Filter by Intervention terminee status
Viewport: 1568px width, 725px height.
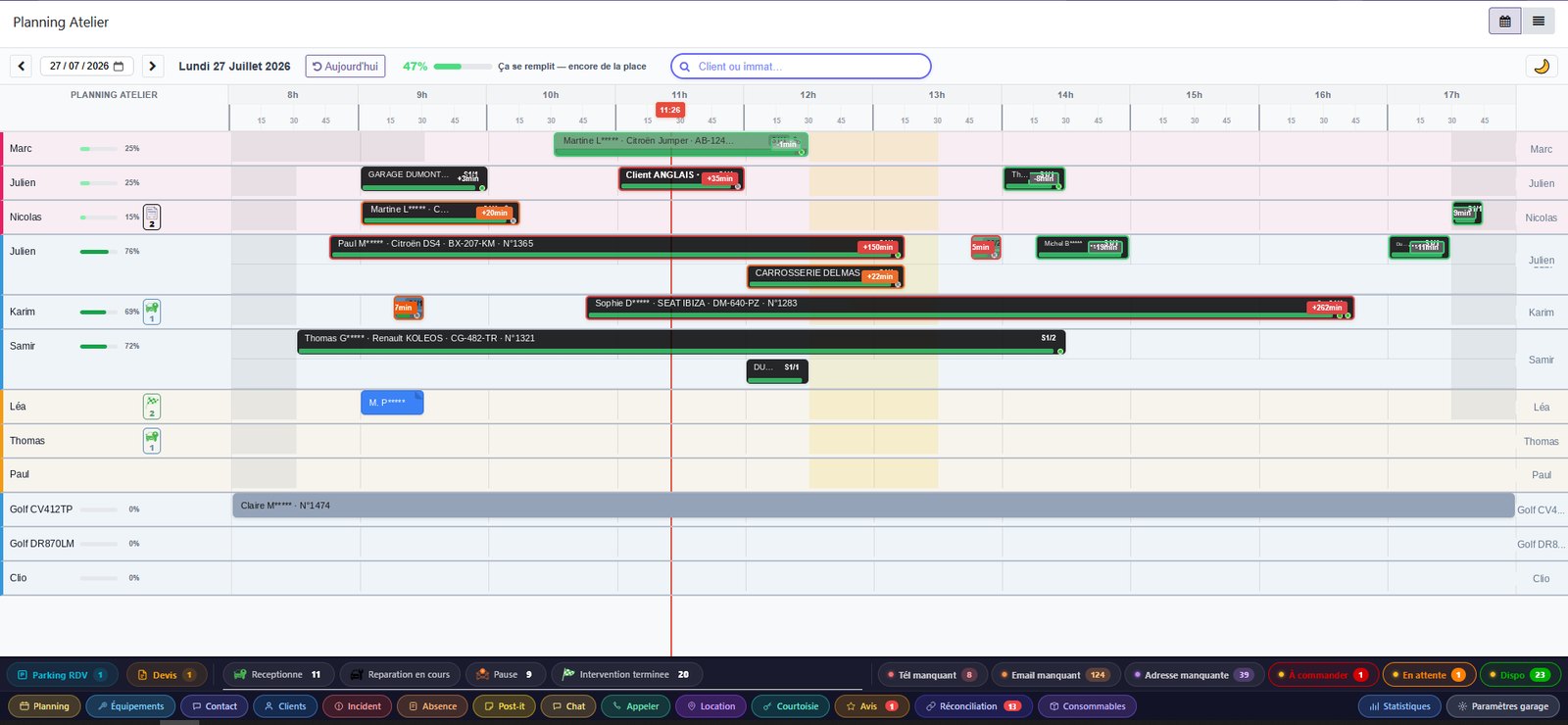point(627,675)
